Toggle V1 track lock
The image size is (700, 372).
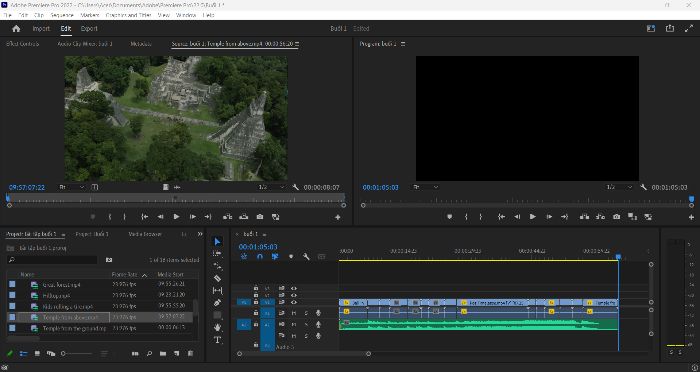pyautogui.click(x=256, y=302)
